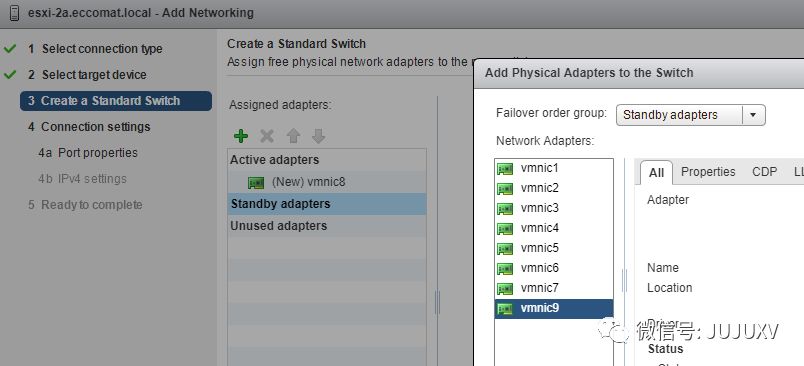Click the gray X remove adapter icon
This screenshot has height=366, width=804.
click(267, 136)
